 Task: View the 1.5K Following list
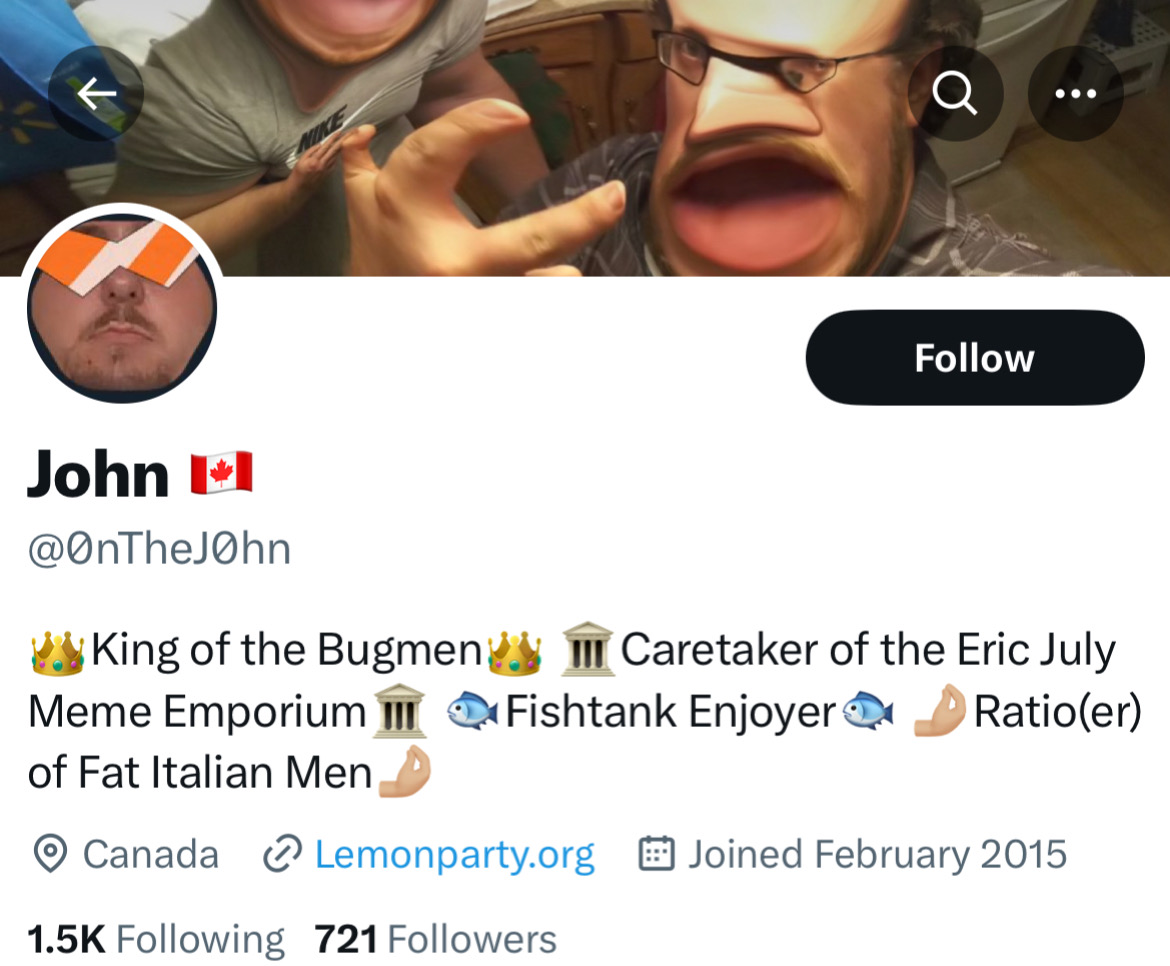(156, 939)
